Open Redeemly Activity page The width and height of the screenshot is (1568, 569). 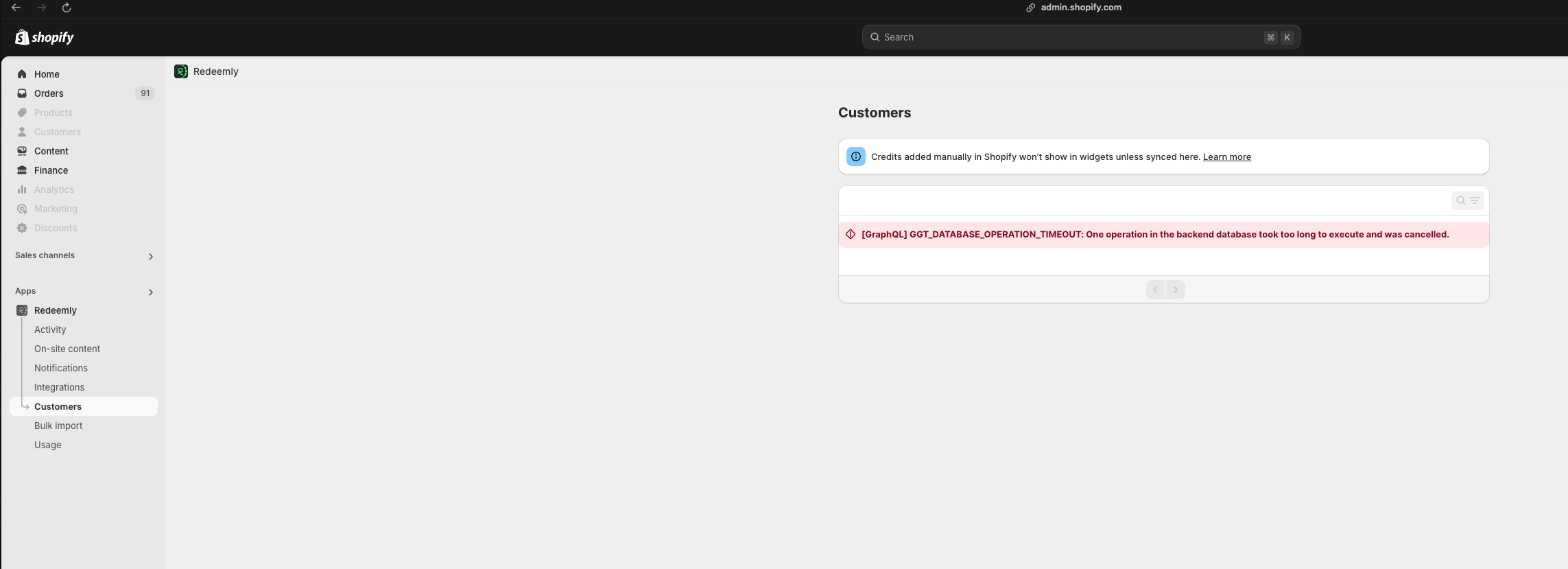(50, 329)
